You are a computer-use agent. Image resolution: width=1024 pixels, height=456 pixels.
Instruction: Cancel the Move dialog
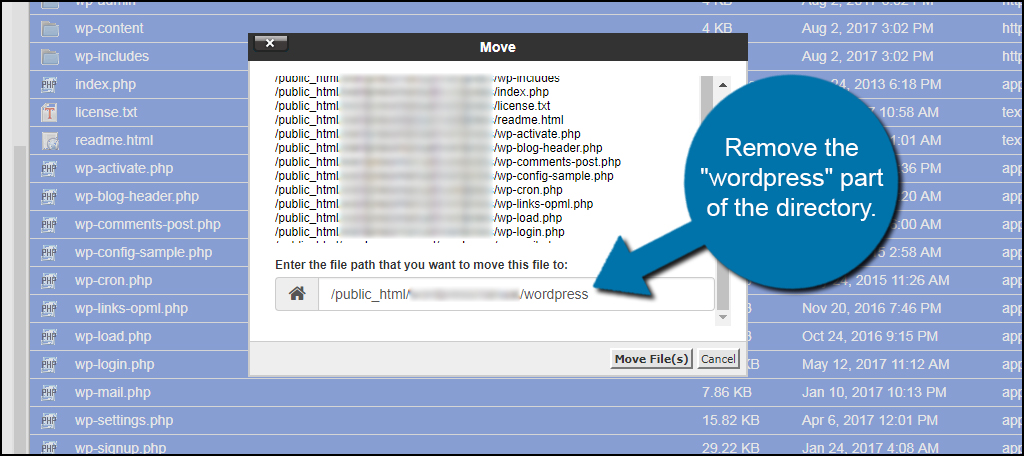point(718,359)
